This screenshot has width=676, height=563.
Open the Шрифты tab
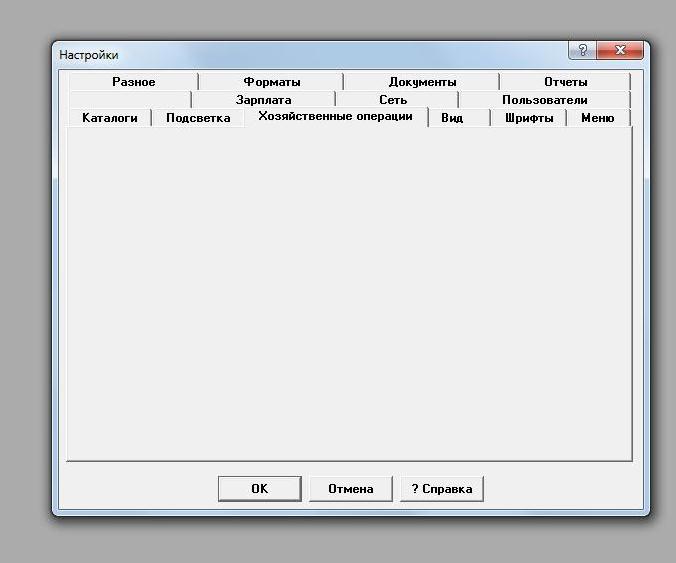click(529, 118)
